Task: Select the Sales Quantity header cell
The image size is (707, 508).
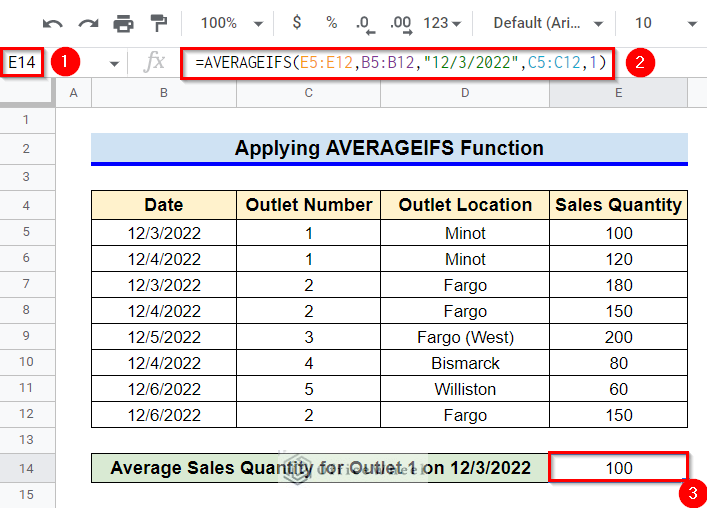Action: click(x=618, y=205)
